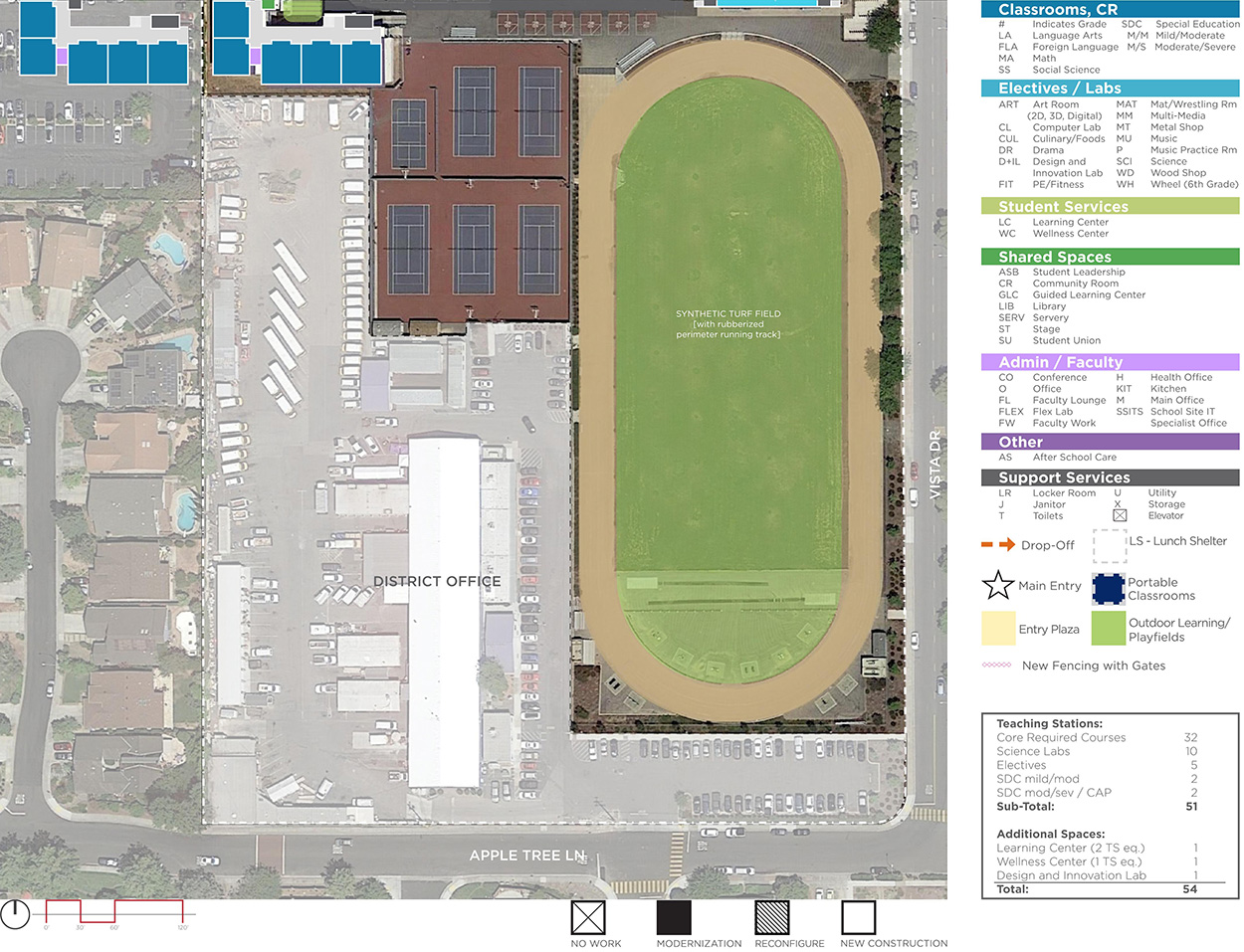The height and width of the screenshot is (952, 1244).
Task: Click the 'Metal Shop' legend entry
Action: [x=1176, y=127]
